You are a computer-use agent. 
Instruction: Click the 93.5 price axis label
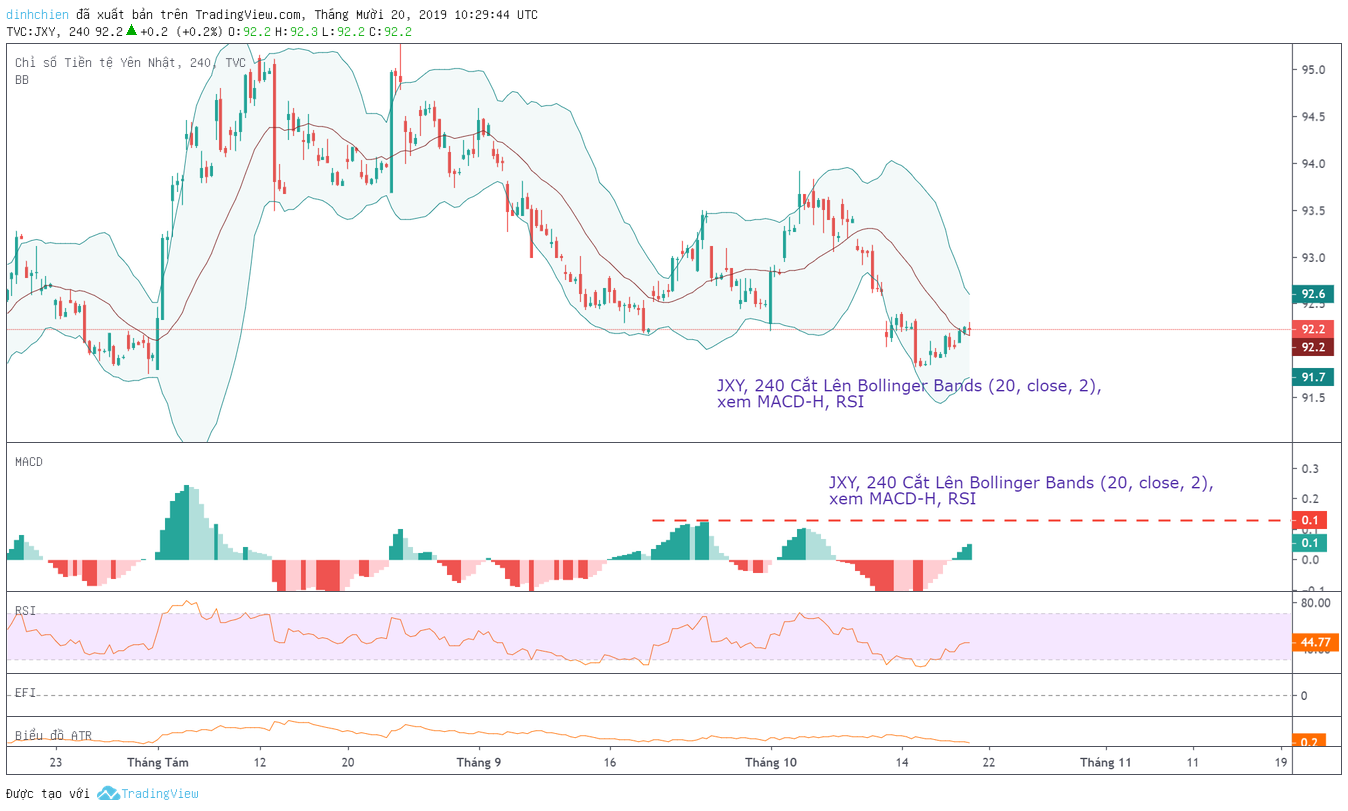tap(1313, 211)
